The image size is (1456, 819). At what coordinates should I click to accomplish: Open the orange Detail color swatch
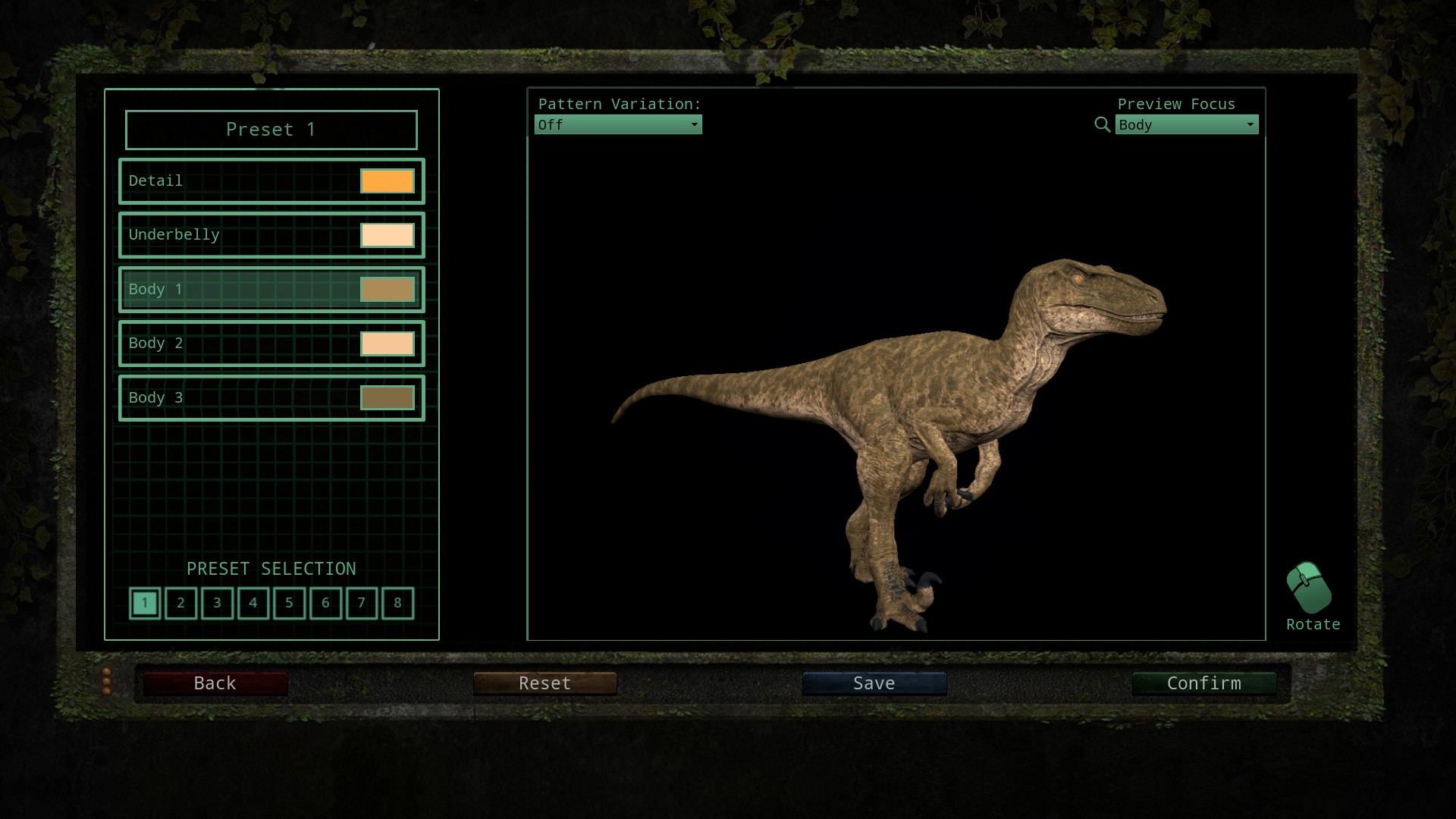(x=387, y=181)
